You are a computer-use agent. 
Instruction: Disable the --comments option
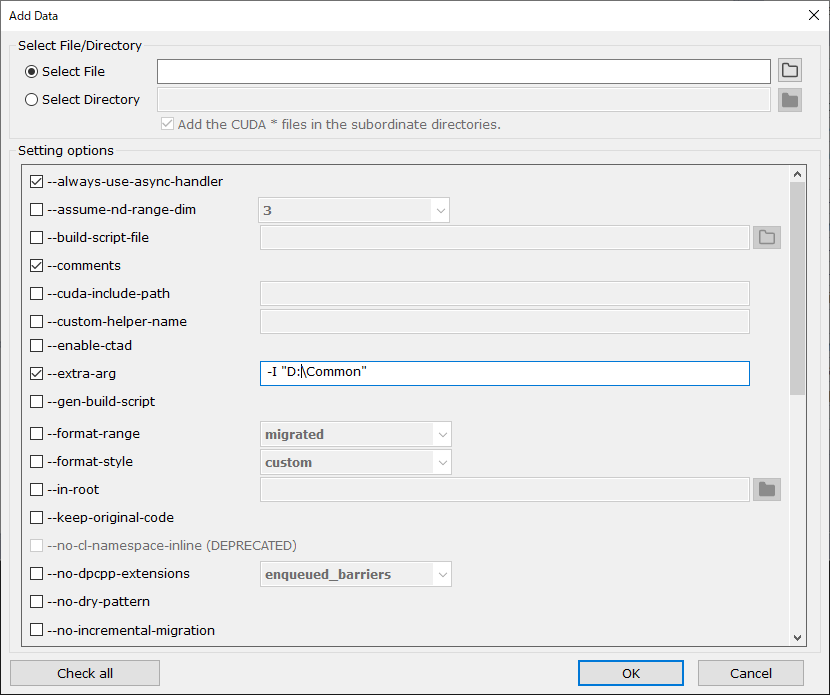point(37,265)
